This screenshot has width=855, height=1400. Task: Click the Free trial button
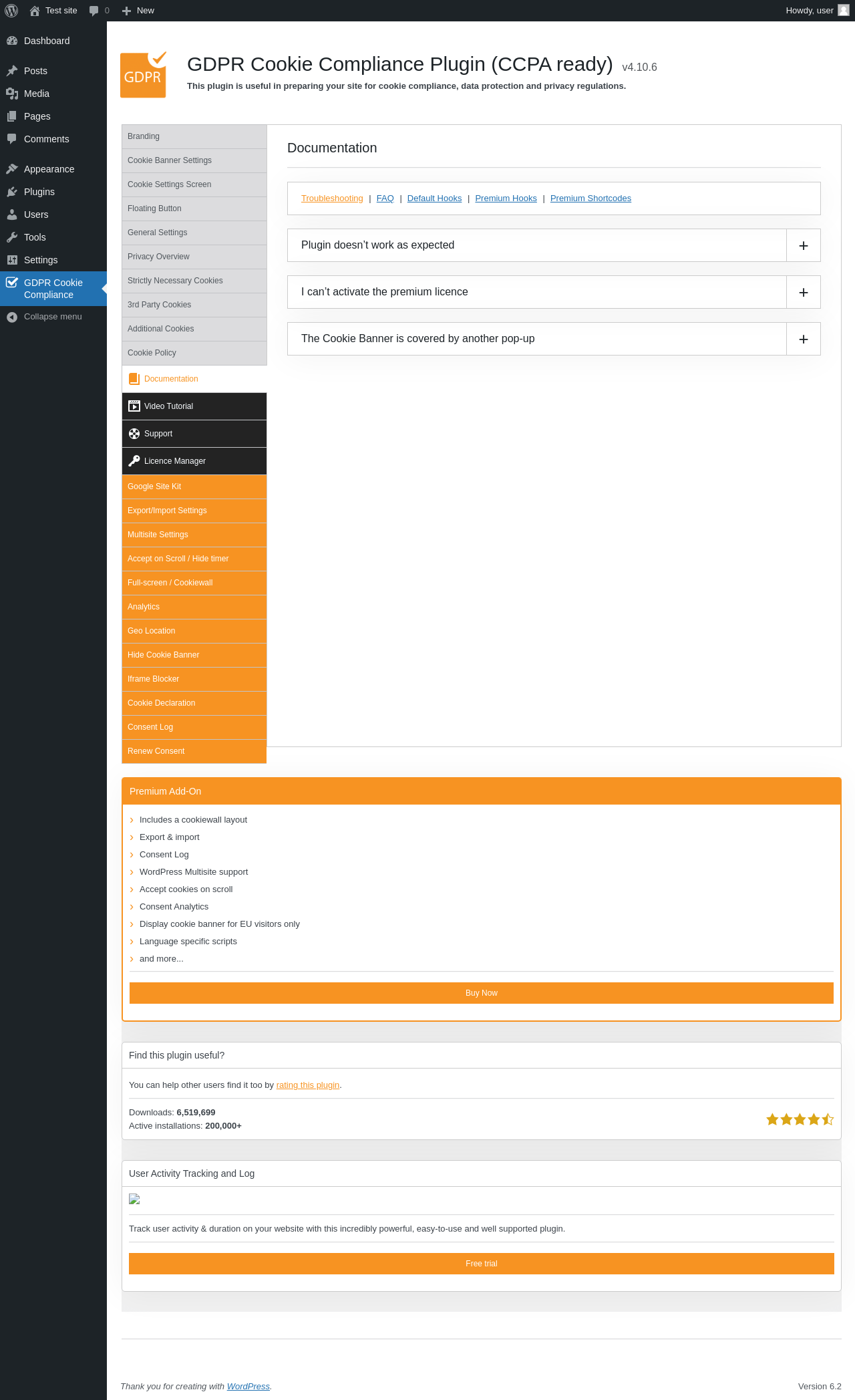point(482,1264)
